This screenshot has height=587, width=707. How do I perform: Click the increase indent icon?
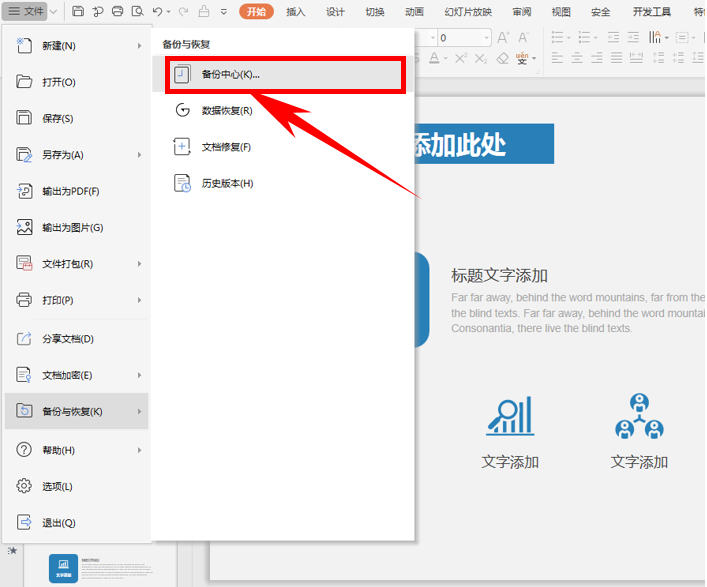[x=633, y=37]
